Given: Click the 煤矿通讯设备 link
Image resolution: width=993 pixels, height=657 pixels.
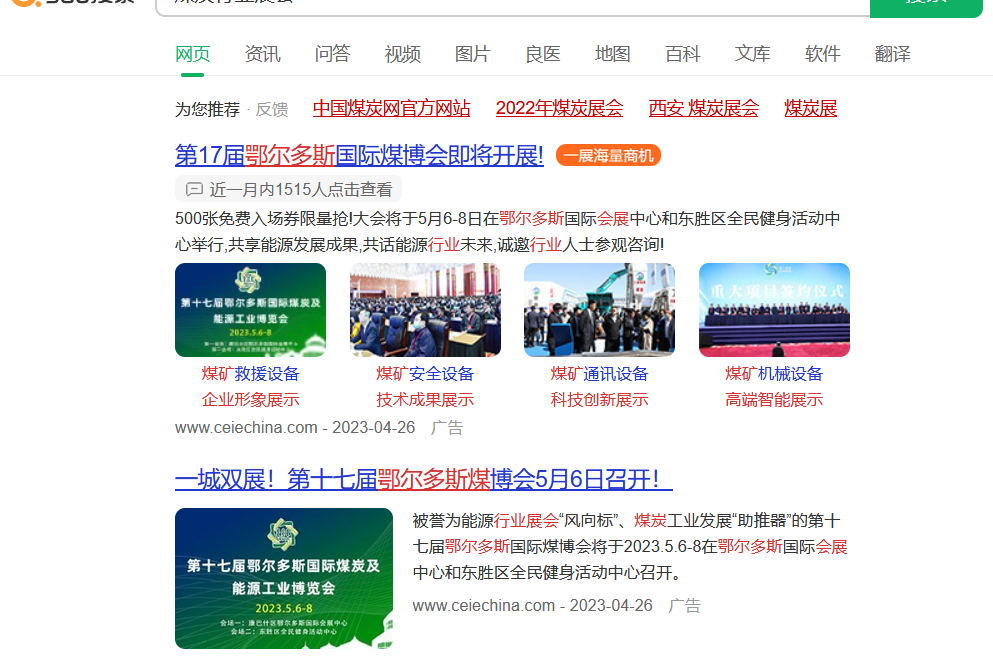Looking at the screenshot, I should pyautogui.click(x=599, y=374).
